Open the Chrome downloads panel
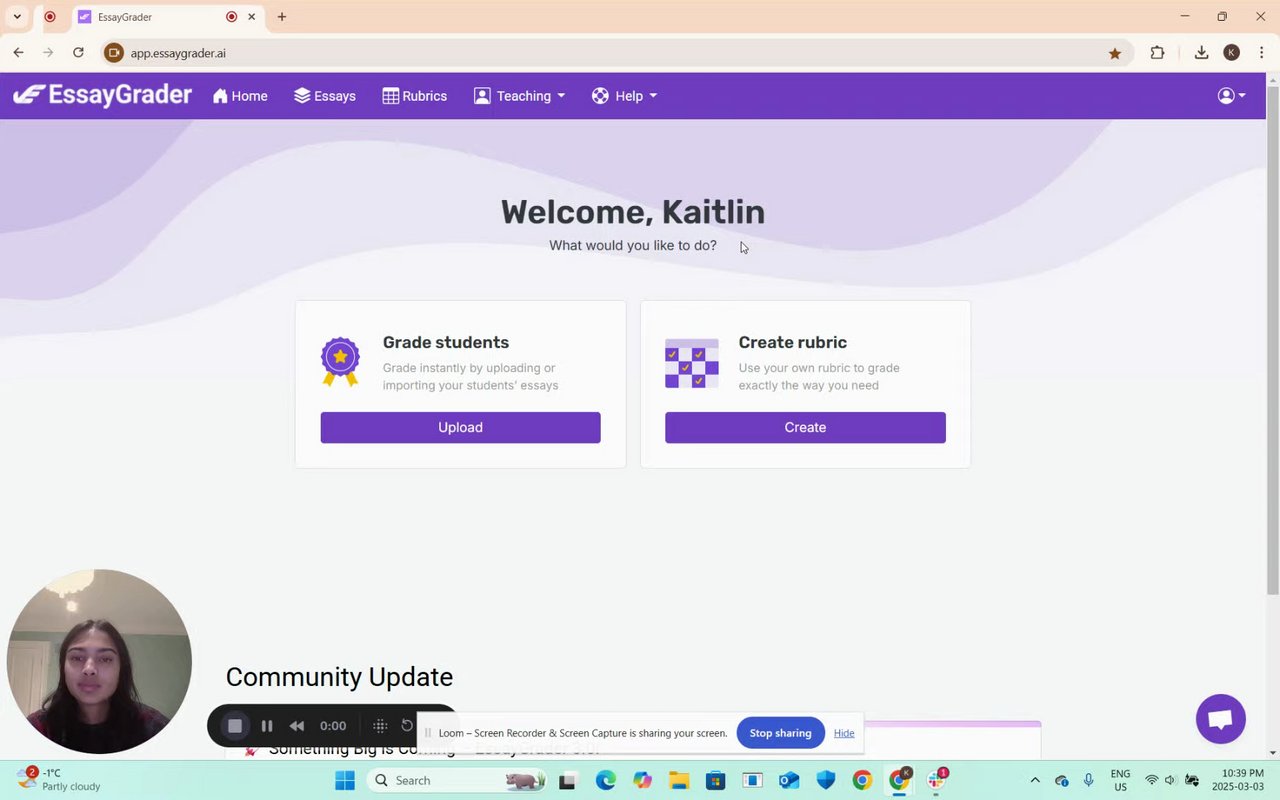The width and height of the screenshot is (1280, 800). click(x=1201, y=53)
